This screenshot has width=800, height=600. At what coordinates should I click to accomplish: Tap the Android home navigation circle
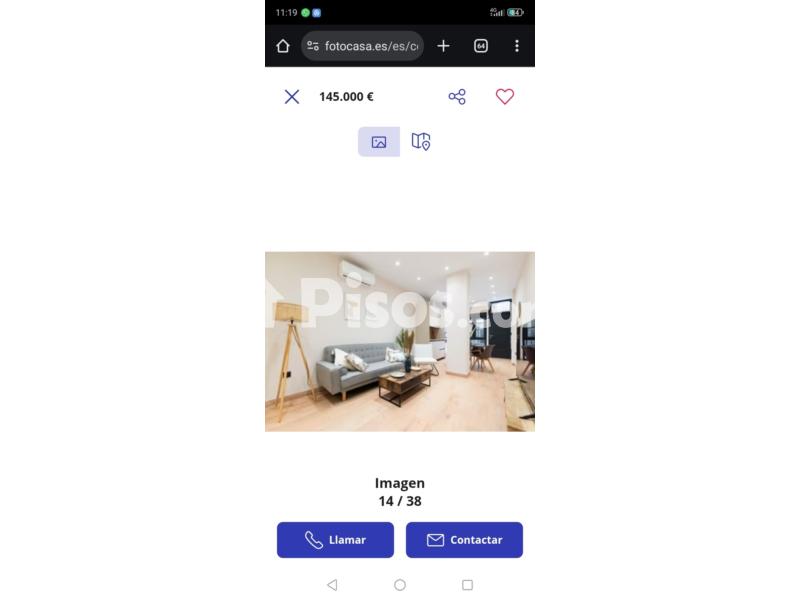coord(400,585)
